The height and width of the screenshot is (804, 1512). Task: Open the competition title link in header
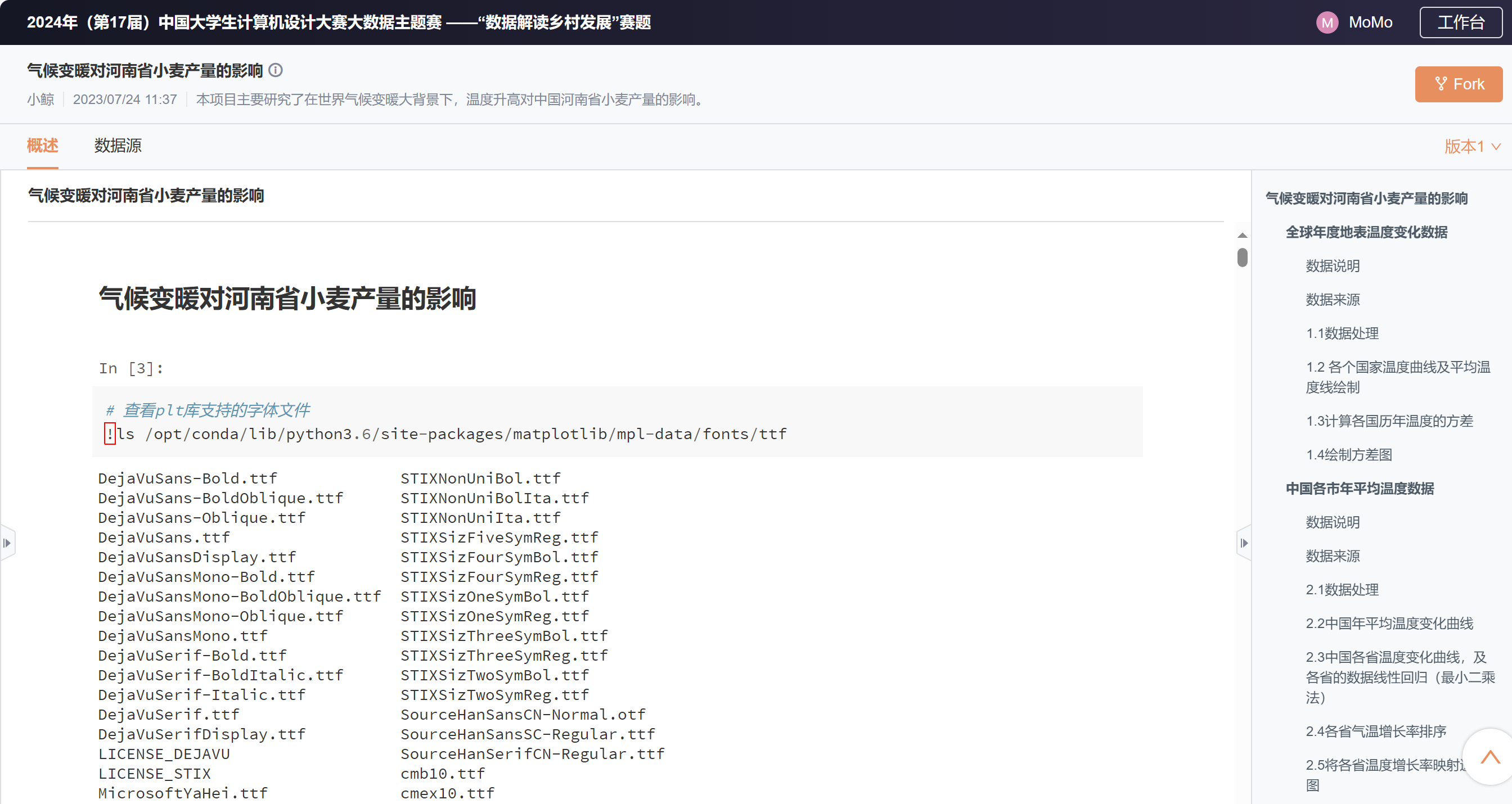339,22
